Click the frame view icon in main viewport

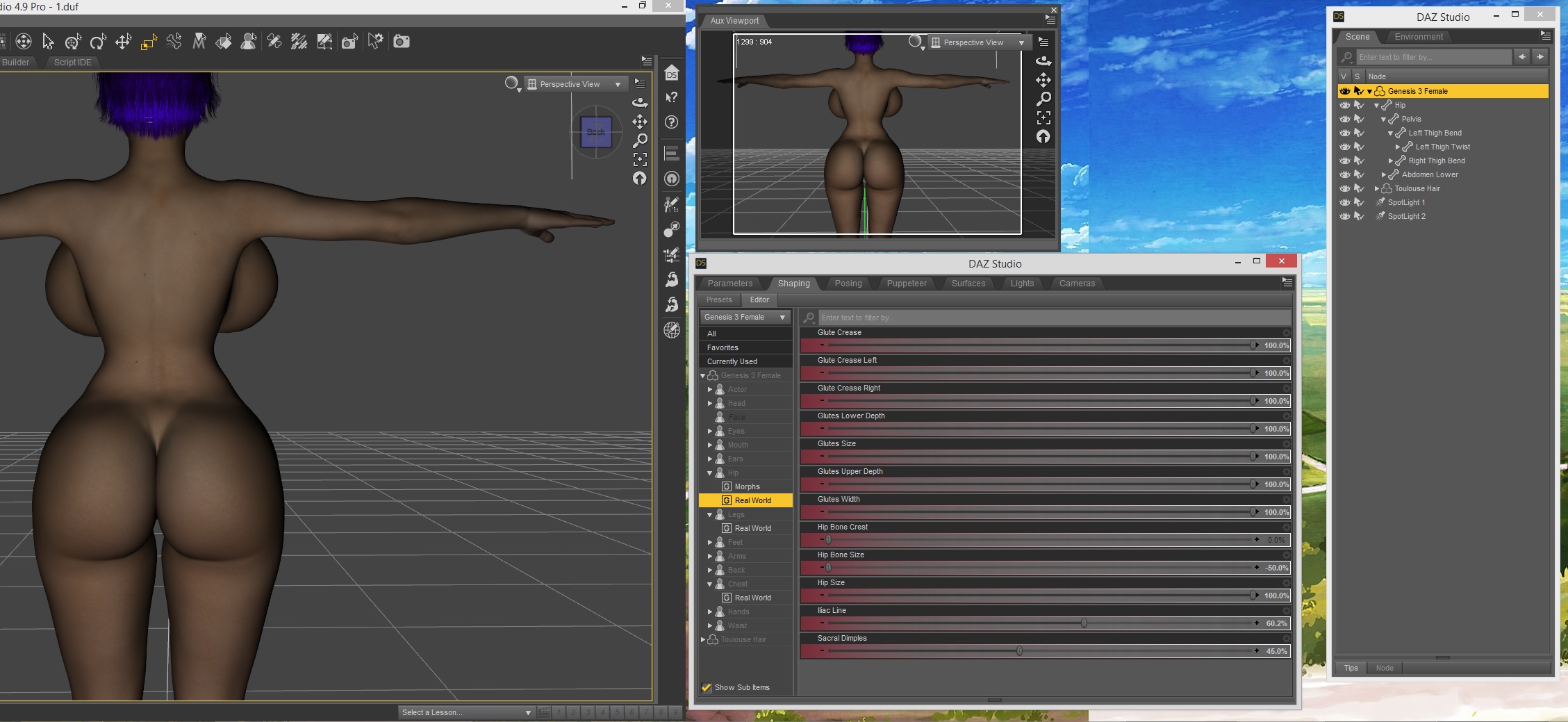(x=640, y=159)
